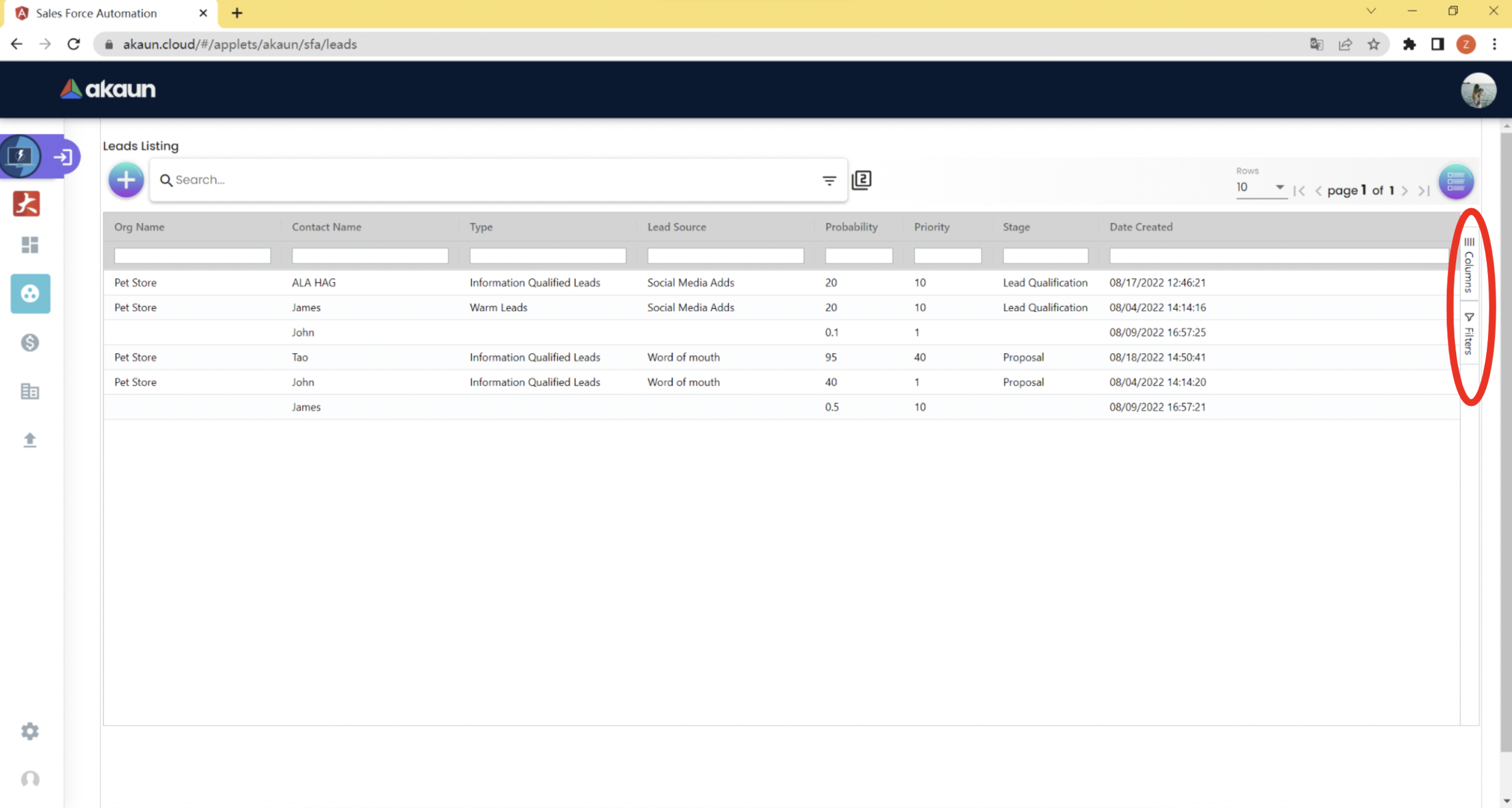Select the dollar sign sidebar icon

(x=29, y=343)
